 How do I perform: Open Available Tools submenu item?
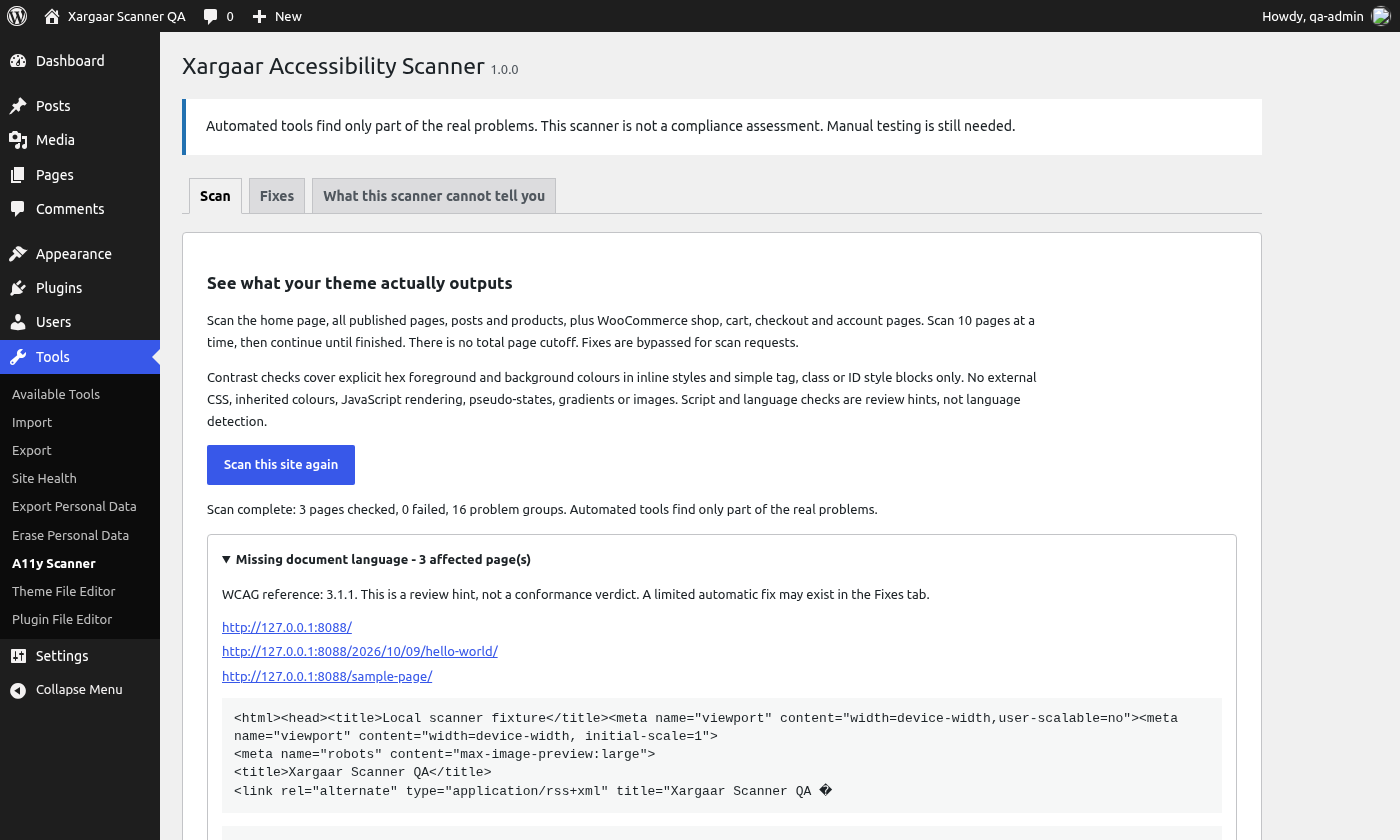click(56, 394)
